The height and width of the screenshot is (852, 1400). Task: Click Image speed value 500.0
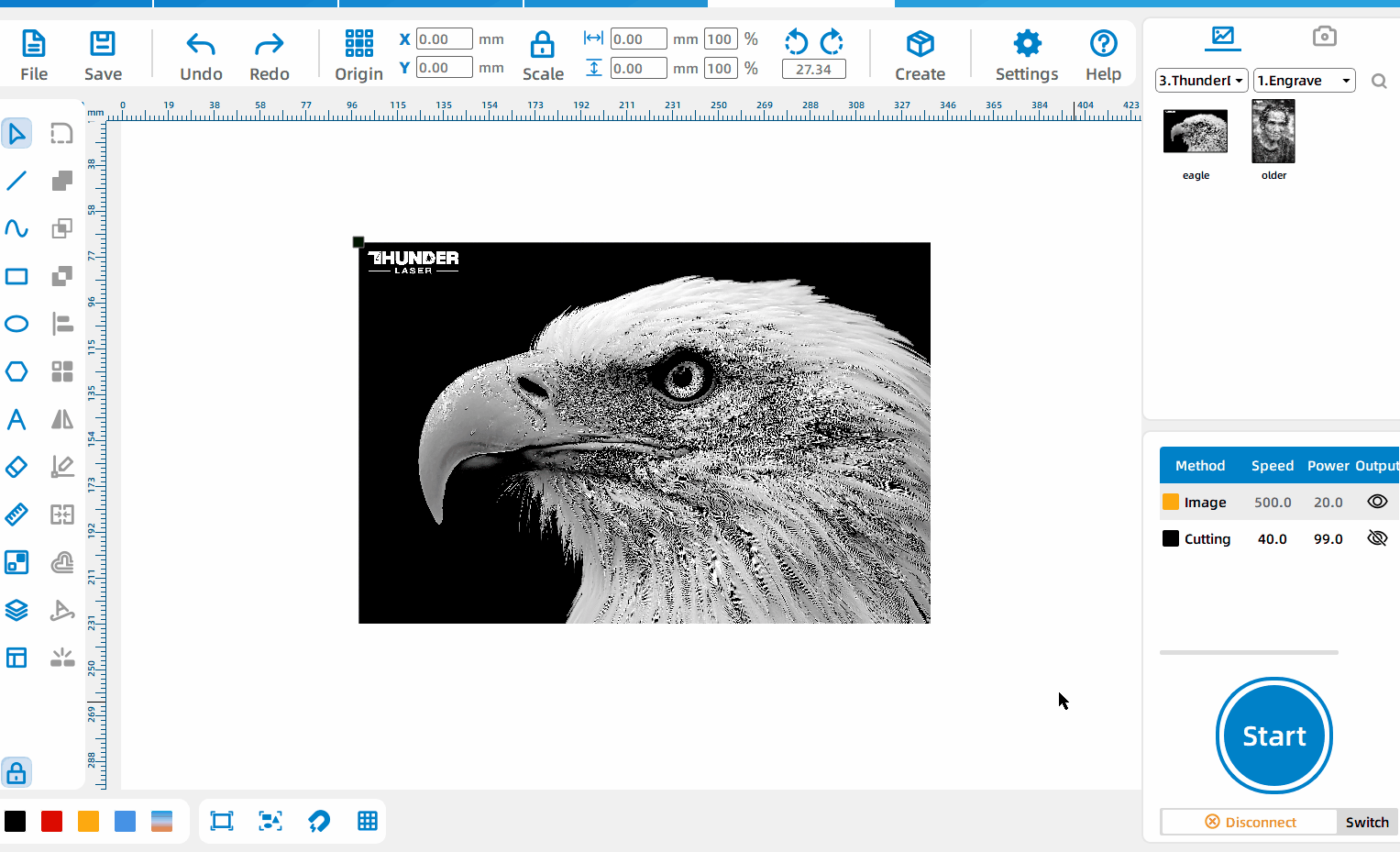pos(1273,502)
